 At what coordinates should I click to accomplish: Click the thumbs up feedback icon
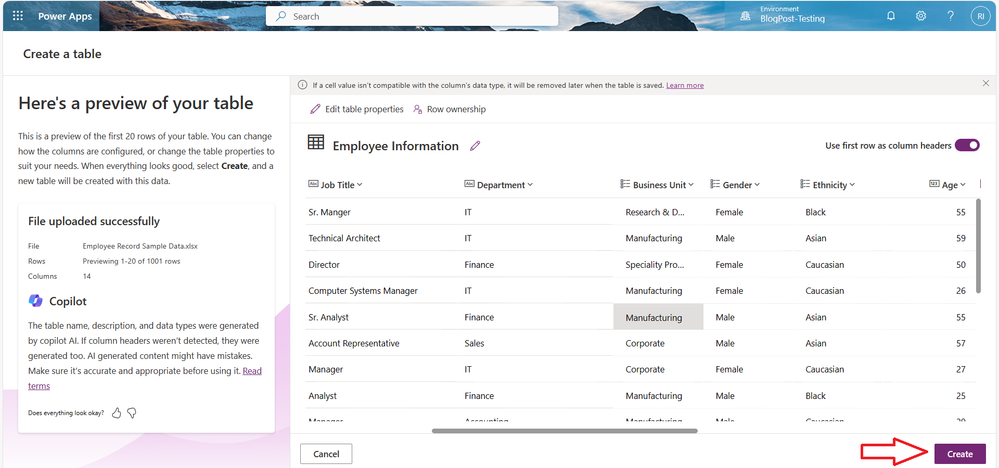point(117,413)
